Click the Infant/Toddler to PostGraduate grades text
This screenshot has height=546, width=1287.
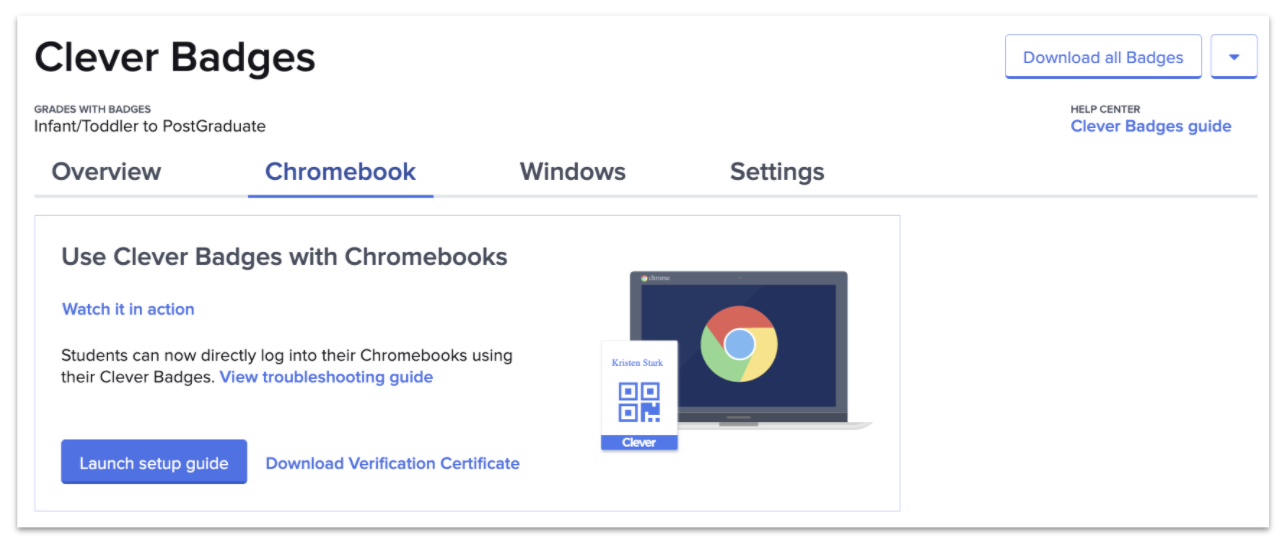pos(150,126)
